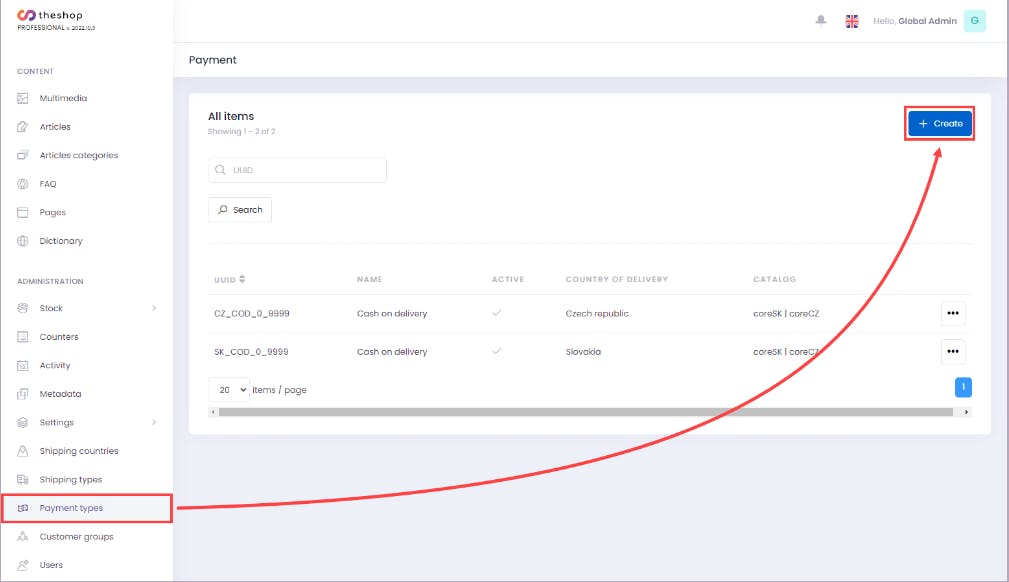The height and width of the screenshot is (582, 1009).
Task: Click the Search button
Action: point(240,210)
